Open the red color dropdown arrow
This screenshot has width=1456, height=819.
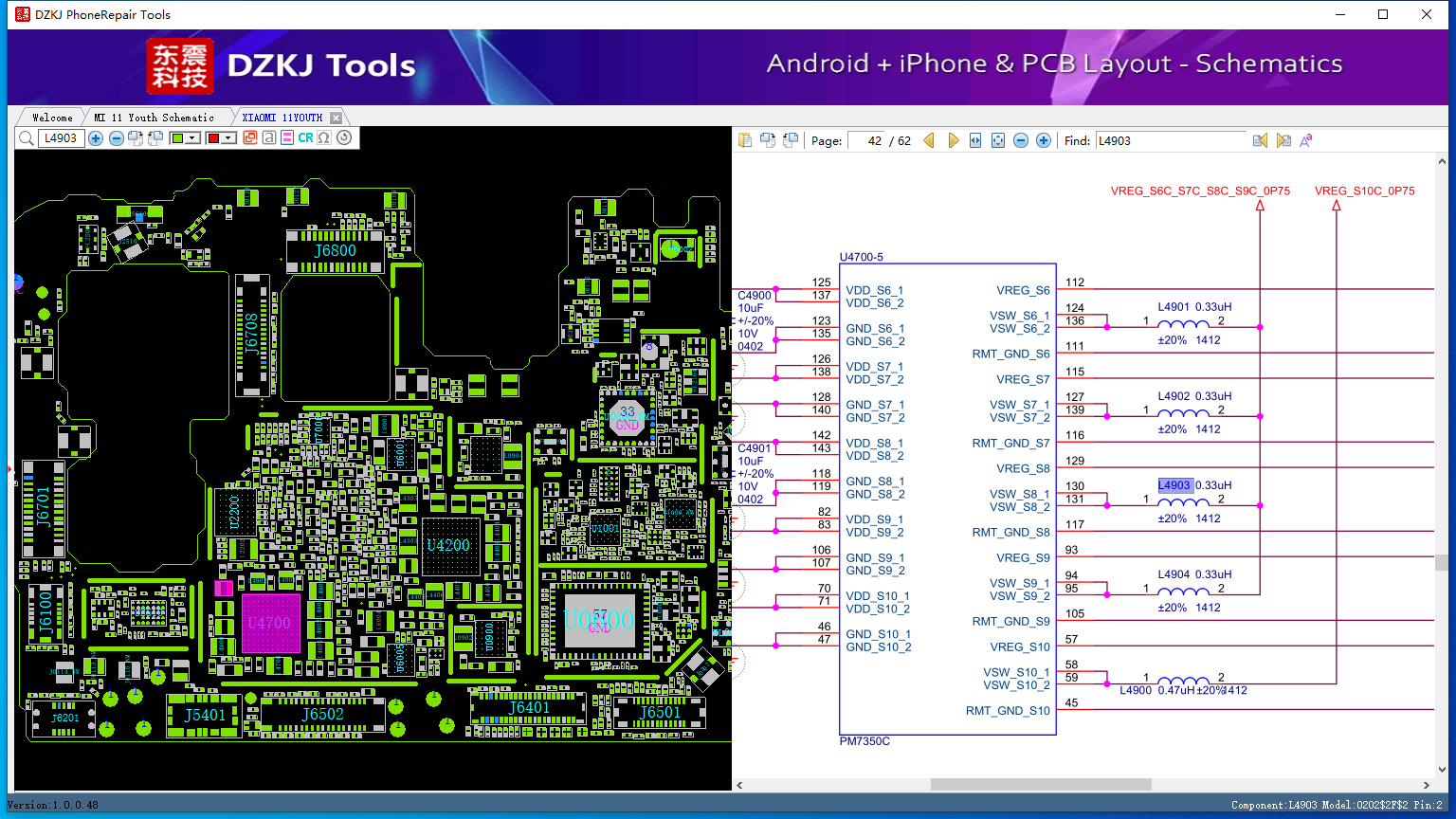click(x=228, y=138)
